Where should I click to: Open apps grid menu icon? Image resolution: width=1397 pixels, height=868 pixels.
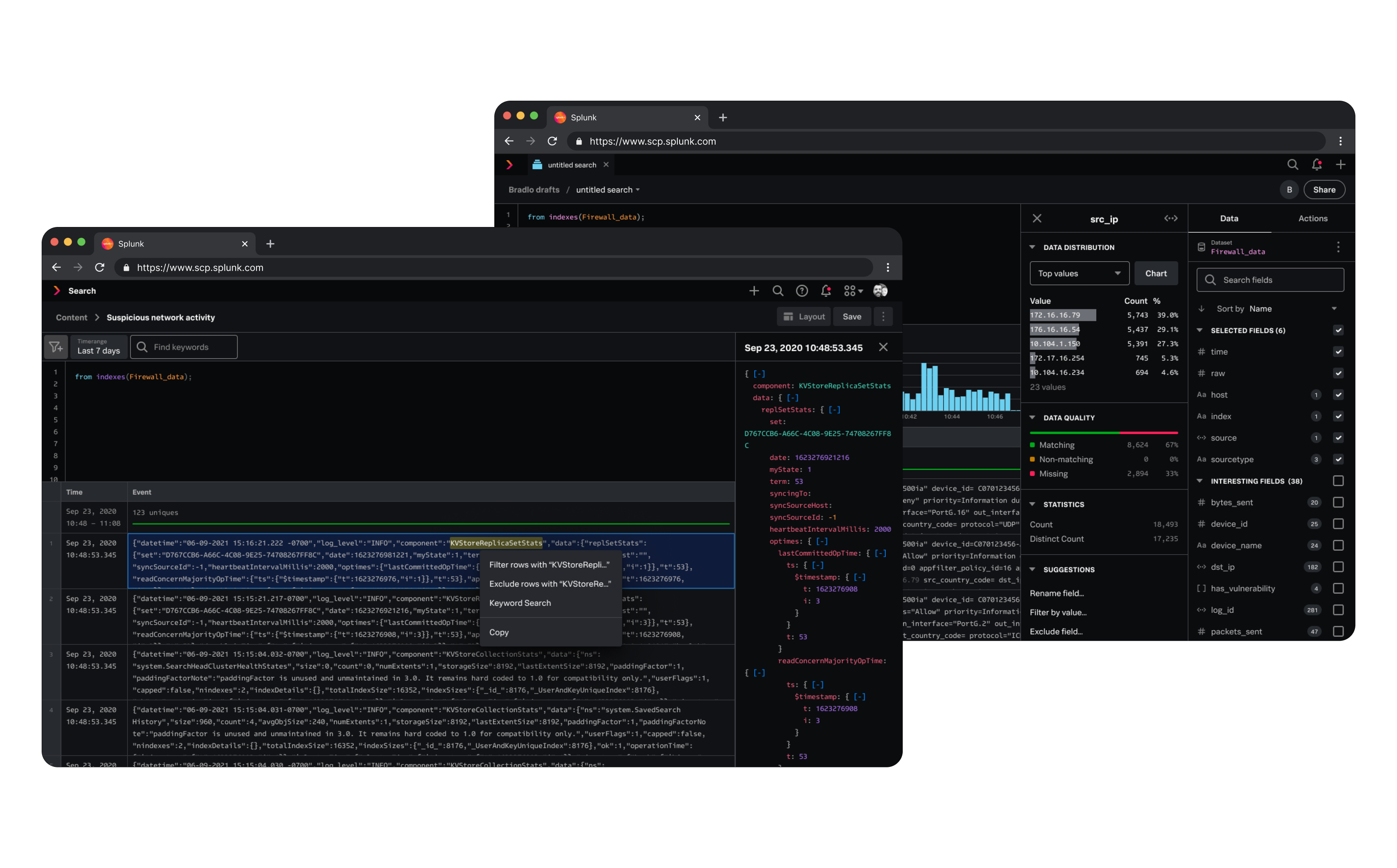click(853, 291)
